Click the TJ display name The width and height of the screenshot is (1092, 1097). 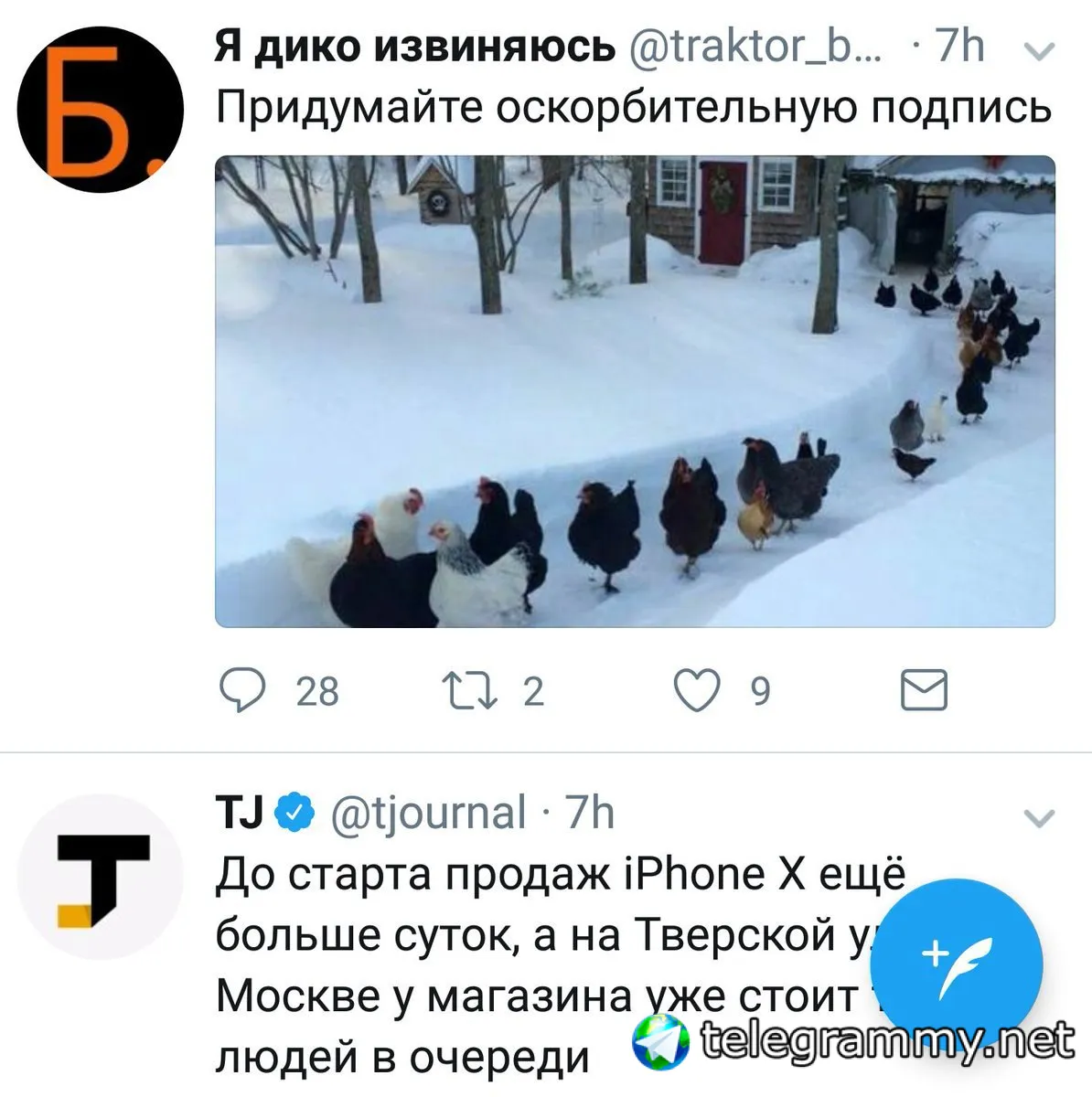pyautogui.click(x=241, y=812)
